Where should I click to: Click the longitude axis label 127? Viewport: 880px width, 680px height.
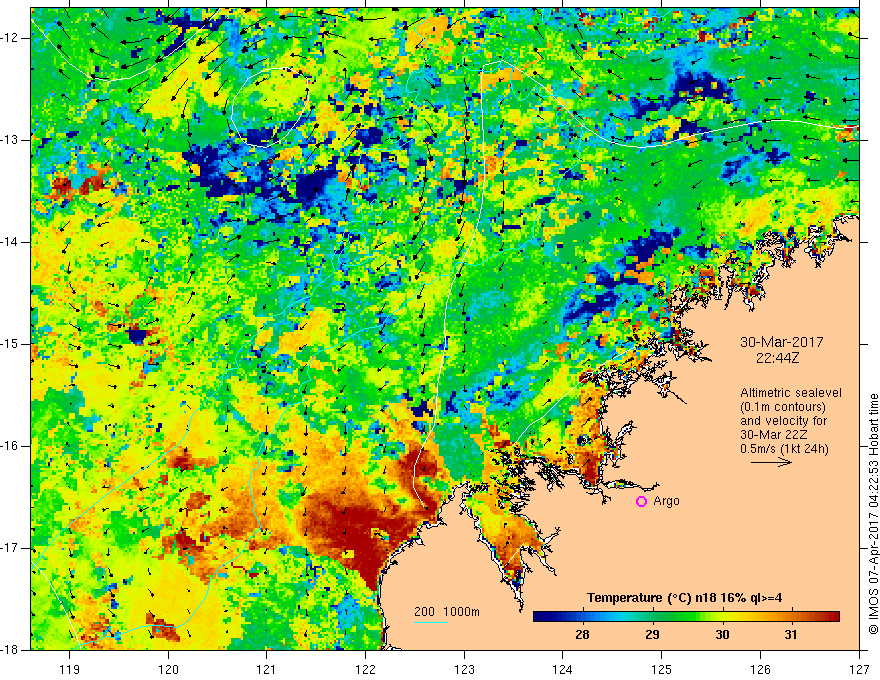859,669
